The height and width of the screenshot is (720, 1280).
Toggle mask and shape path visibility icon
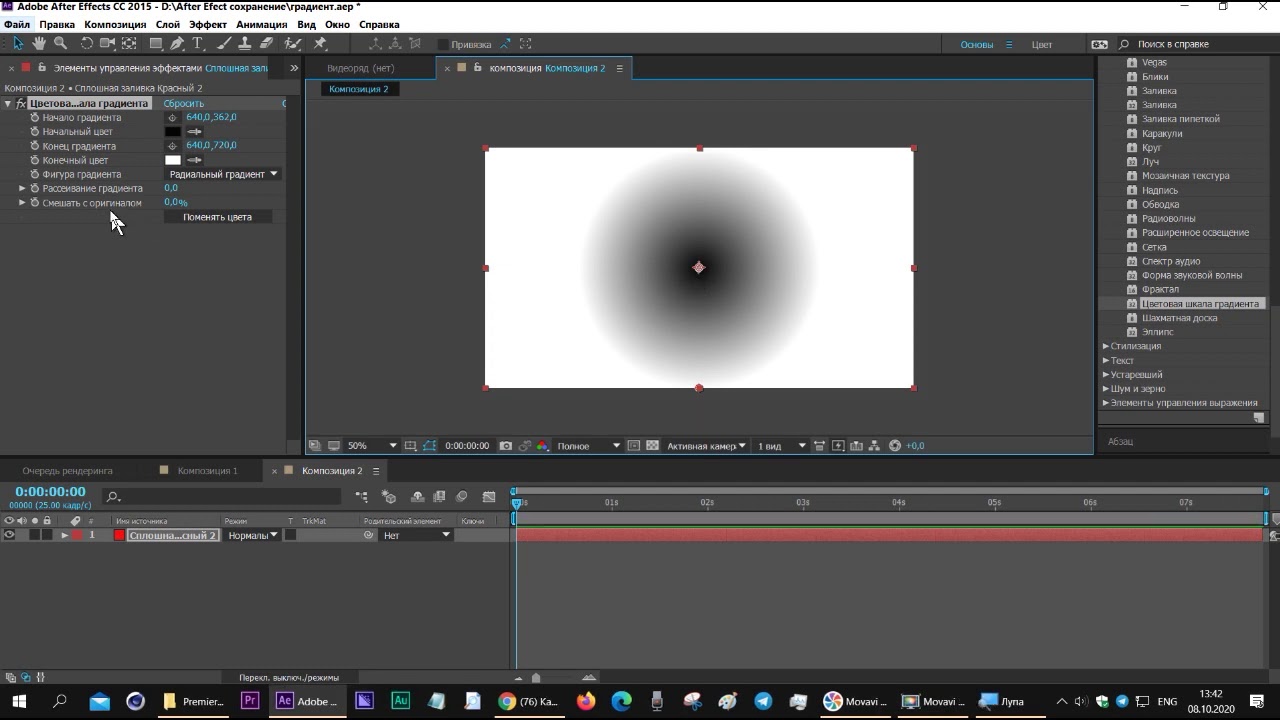pos(430,446)
